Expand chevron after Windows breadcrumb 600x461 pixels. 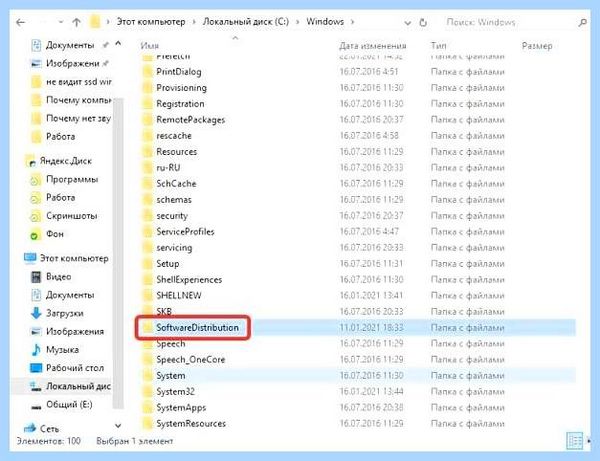click(x=352, y=22)
